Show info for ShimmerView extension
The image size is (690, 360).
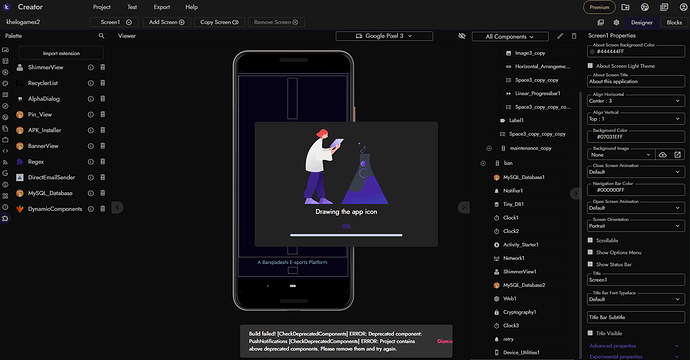90,67
